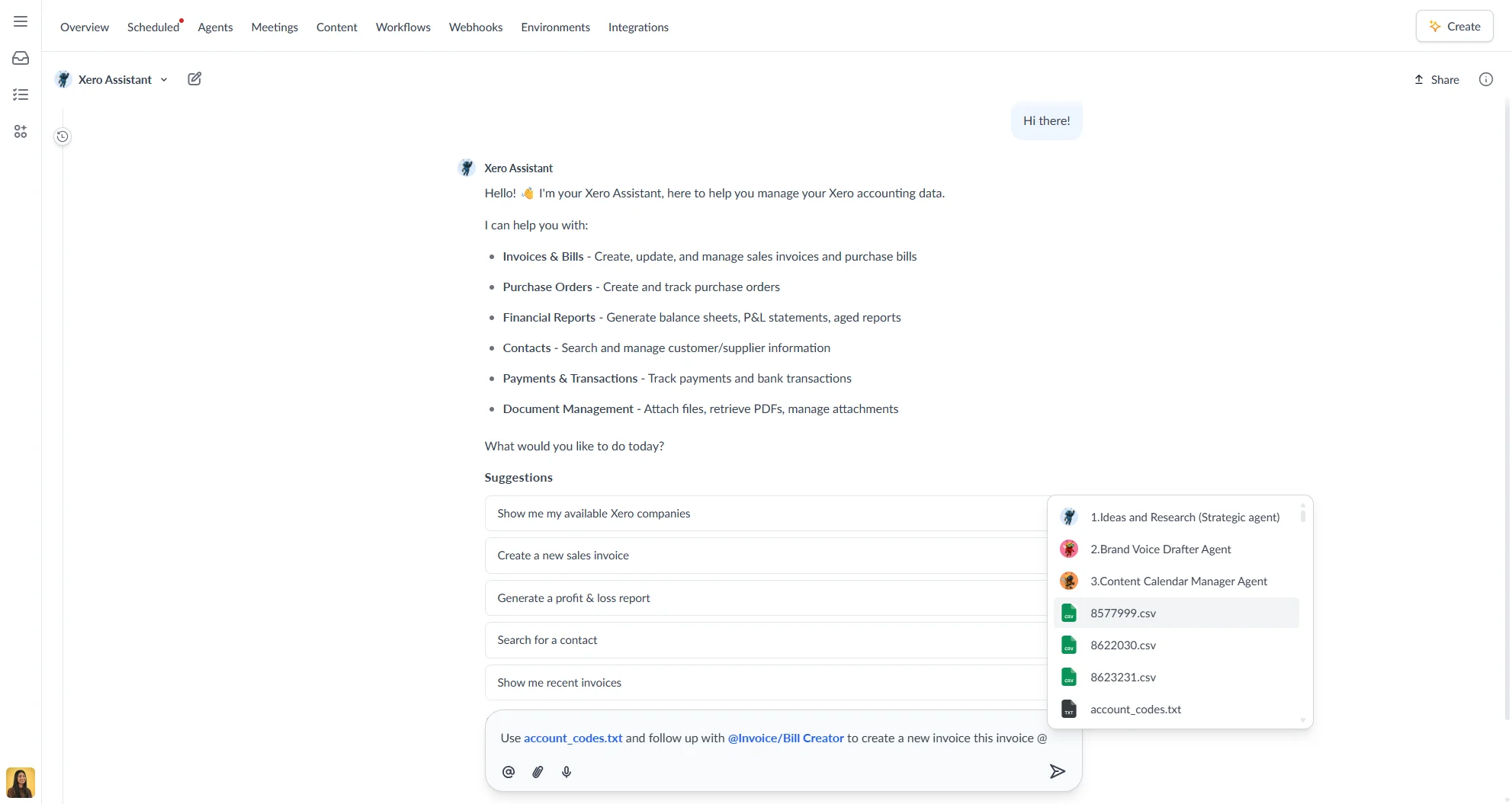The image size is (1512, 804).
Task: Switch to the Webhooks tab
Action: click(475, 27)
